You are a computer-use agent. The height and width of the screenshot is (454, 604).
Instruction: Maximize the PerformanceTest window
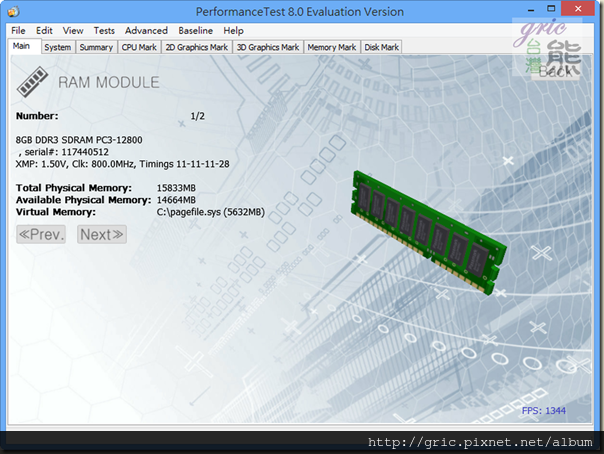tap(551, 8)
